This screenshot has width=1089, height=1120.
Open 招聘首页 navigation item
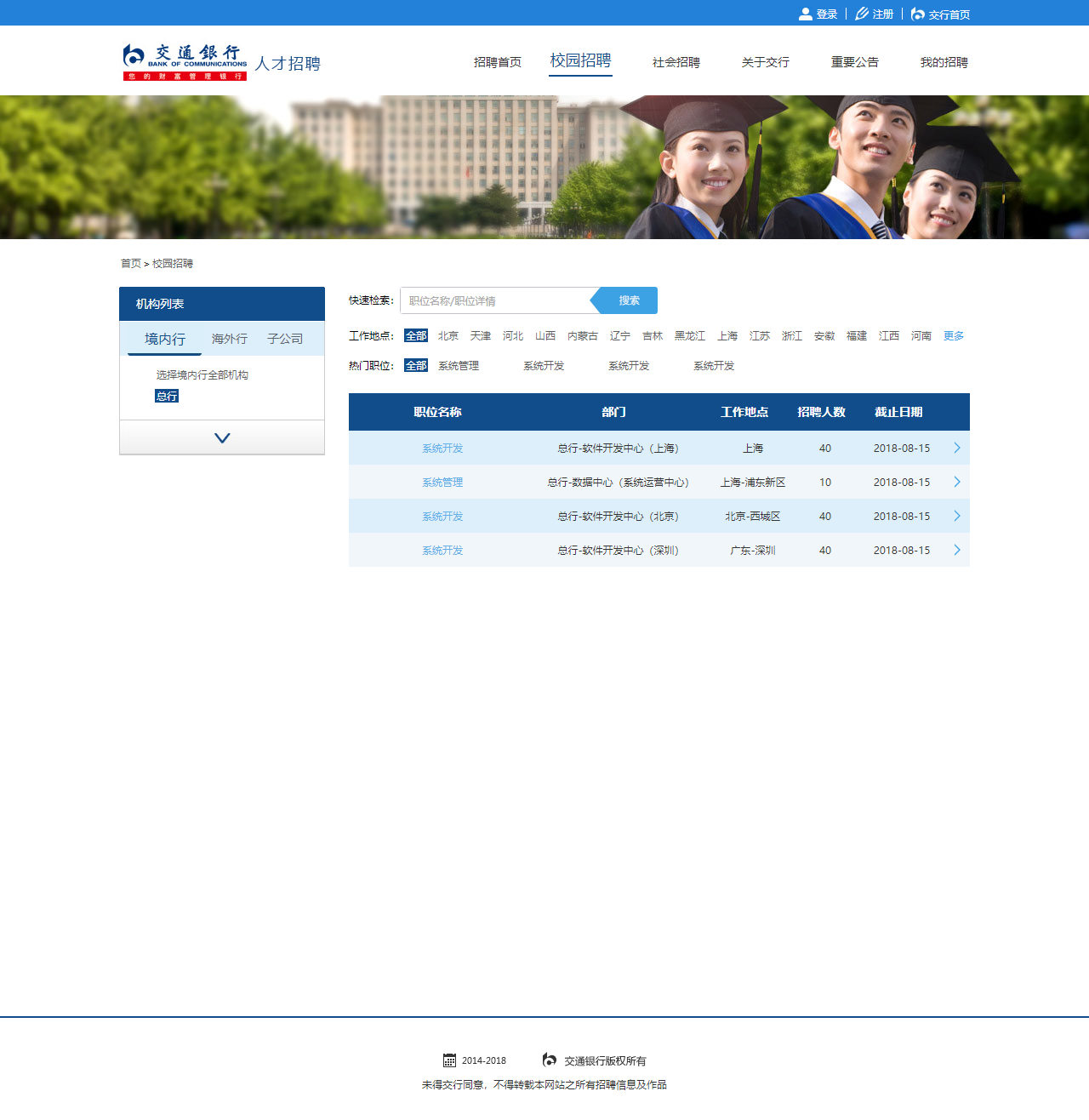498,62
